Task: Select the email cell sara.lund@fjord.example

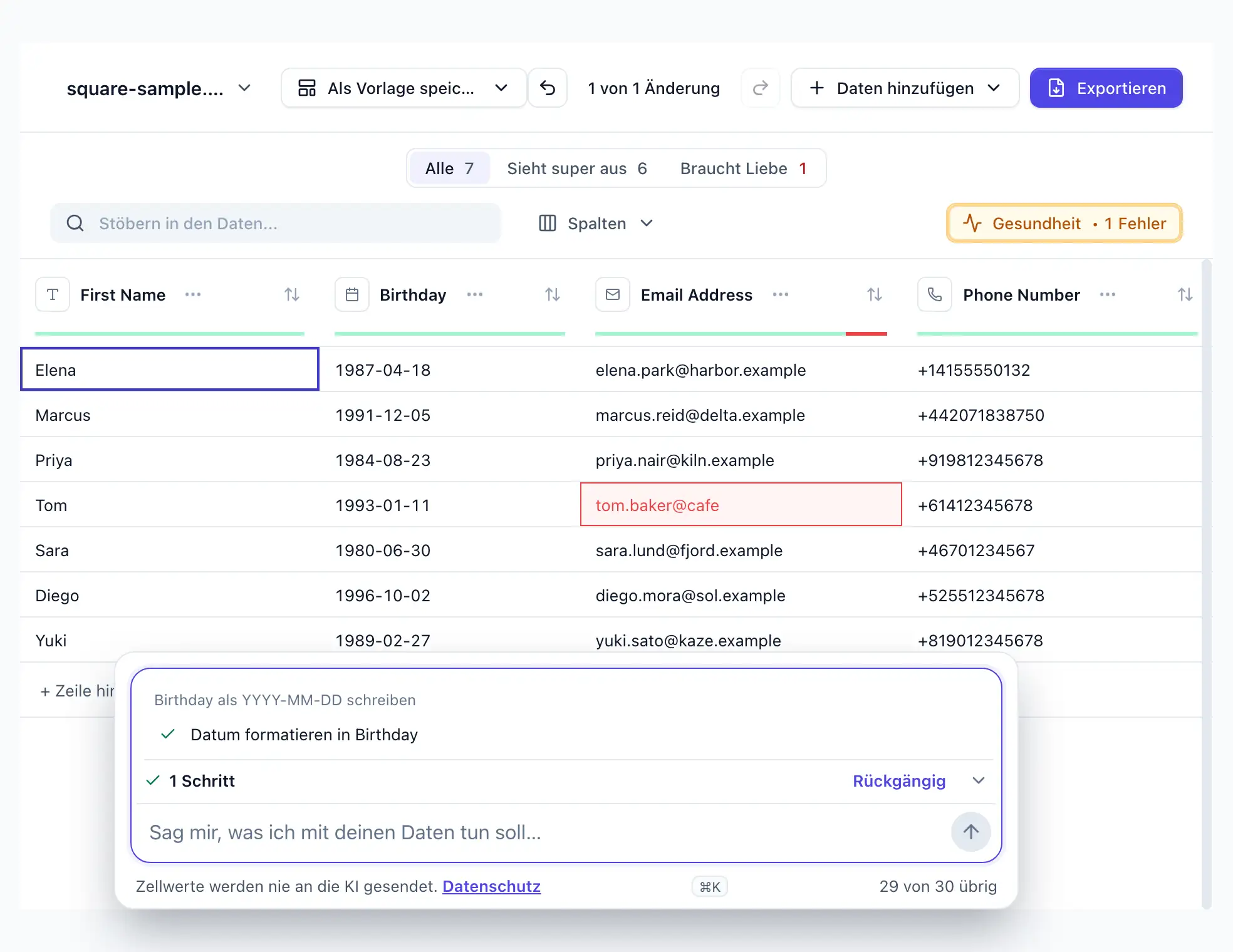Action: [x=741, y=550]
